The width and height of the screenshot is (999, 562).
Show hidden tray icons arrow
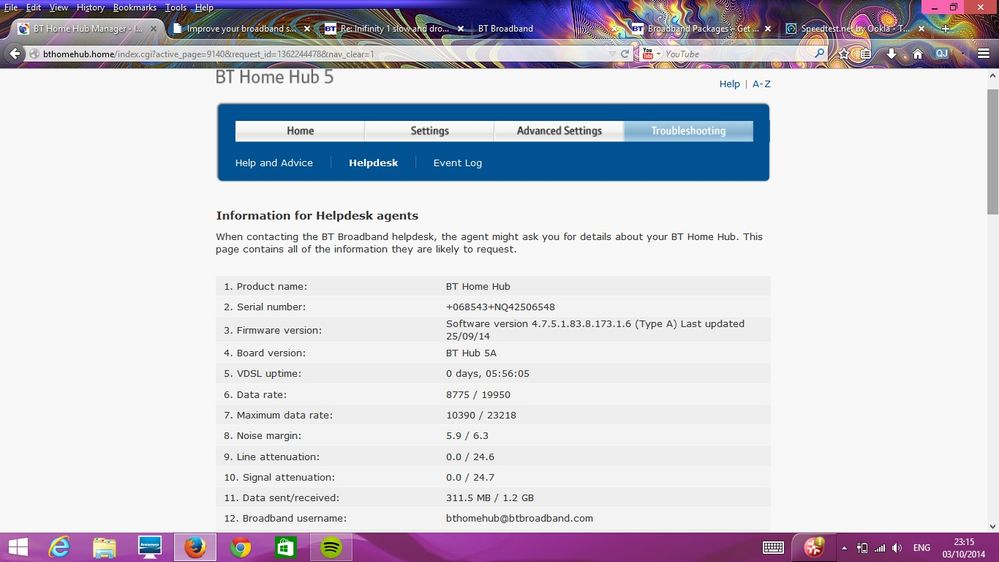pos(844,548)
